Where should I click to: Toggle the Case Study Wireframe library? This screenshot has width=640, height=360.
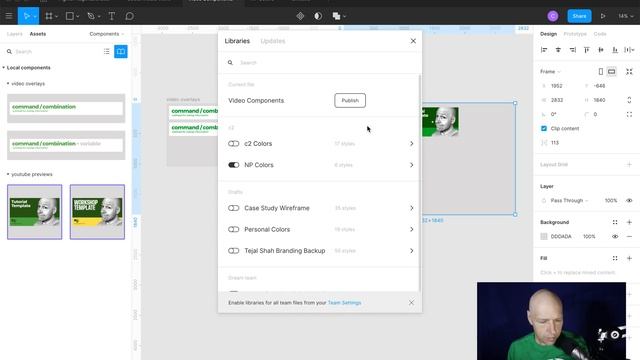[x=233, y=208]
